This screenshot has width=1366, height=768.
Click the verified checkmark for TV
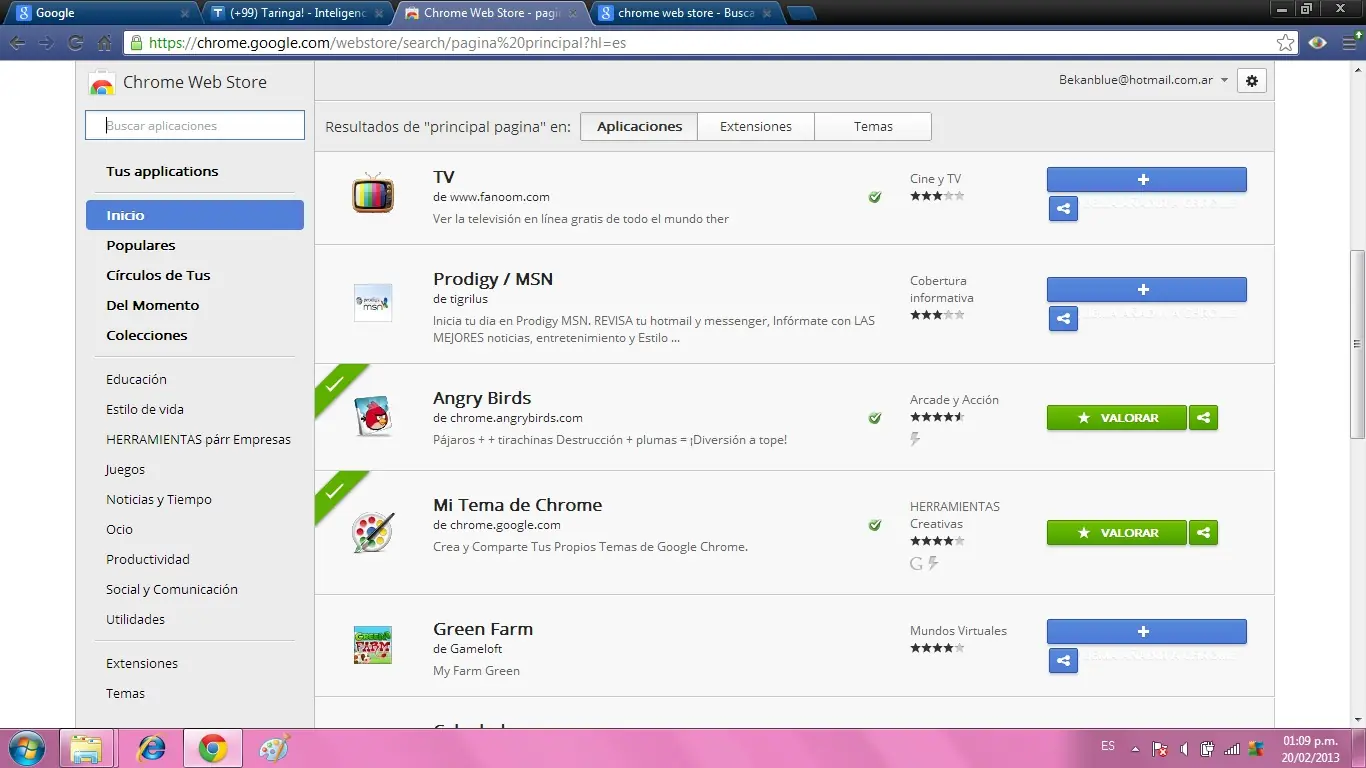875,197
